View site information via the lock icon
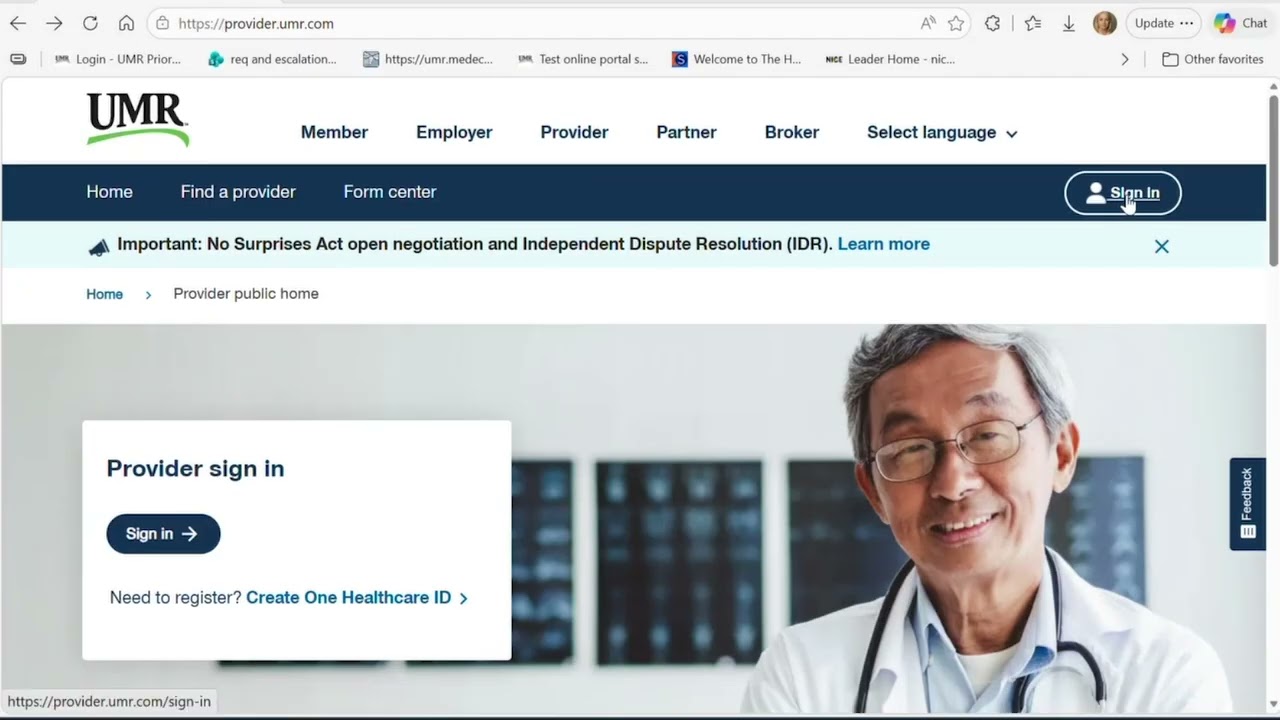 [163, 23]
